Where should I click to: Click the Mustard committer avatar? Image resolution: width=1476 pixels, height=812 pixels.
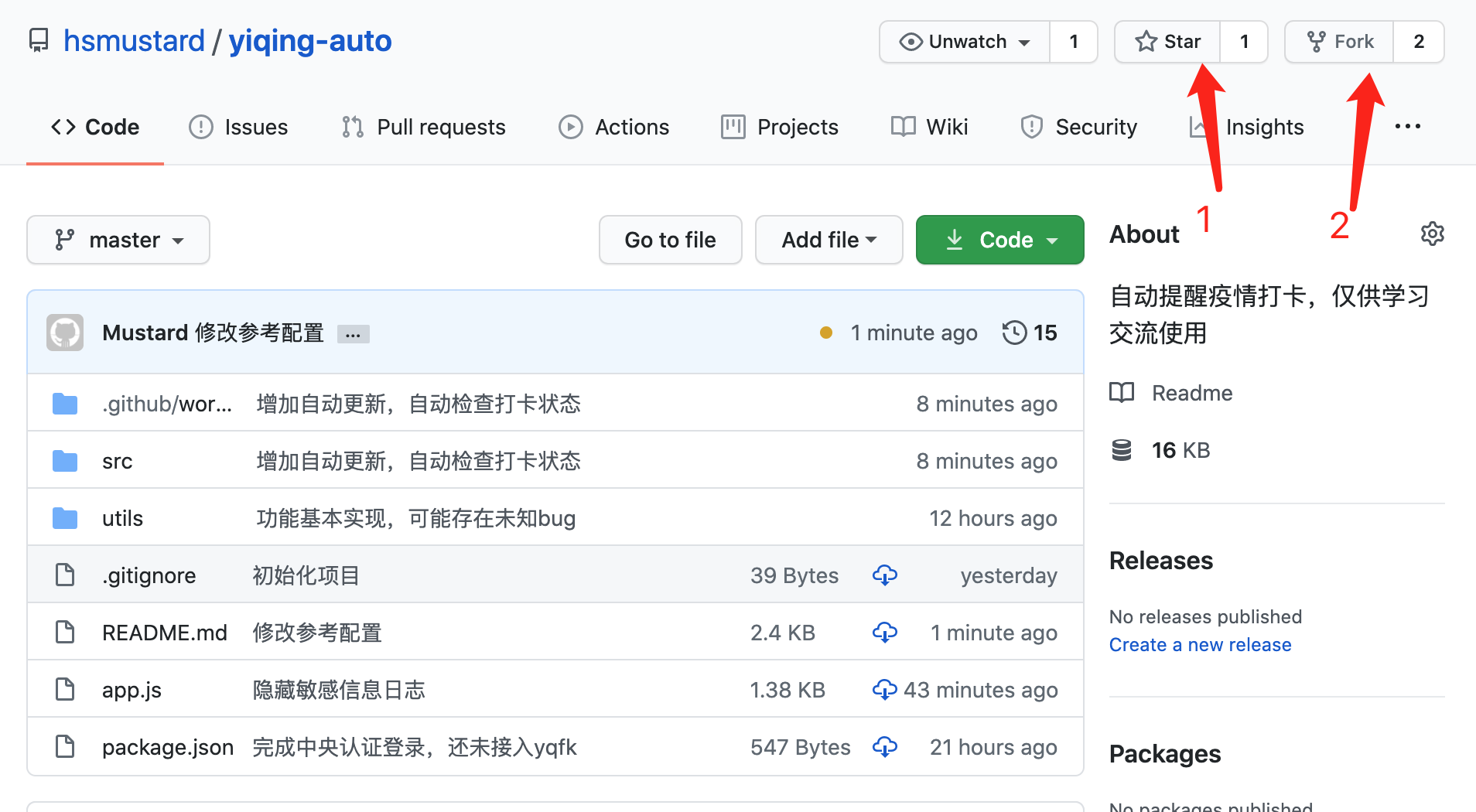[65, 333]
